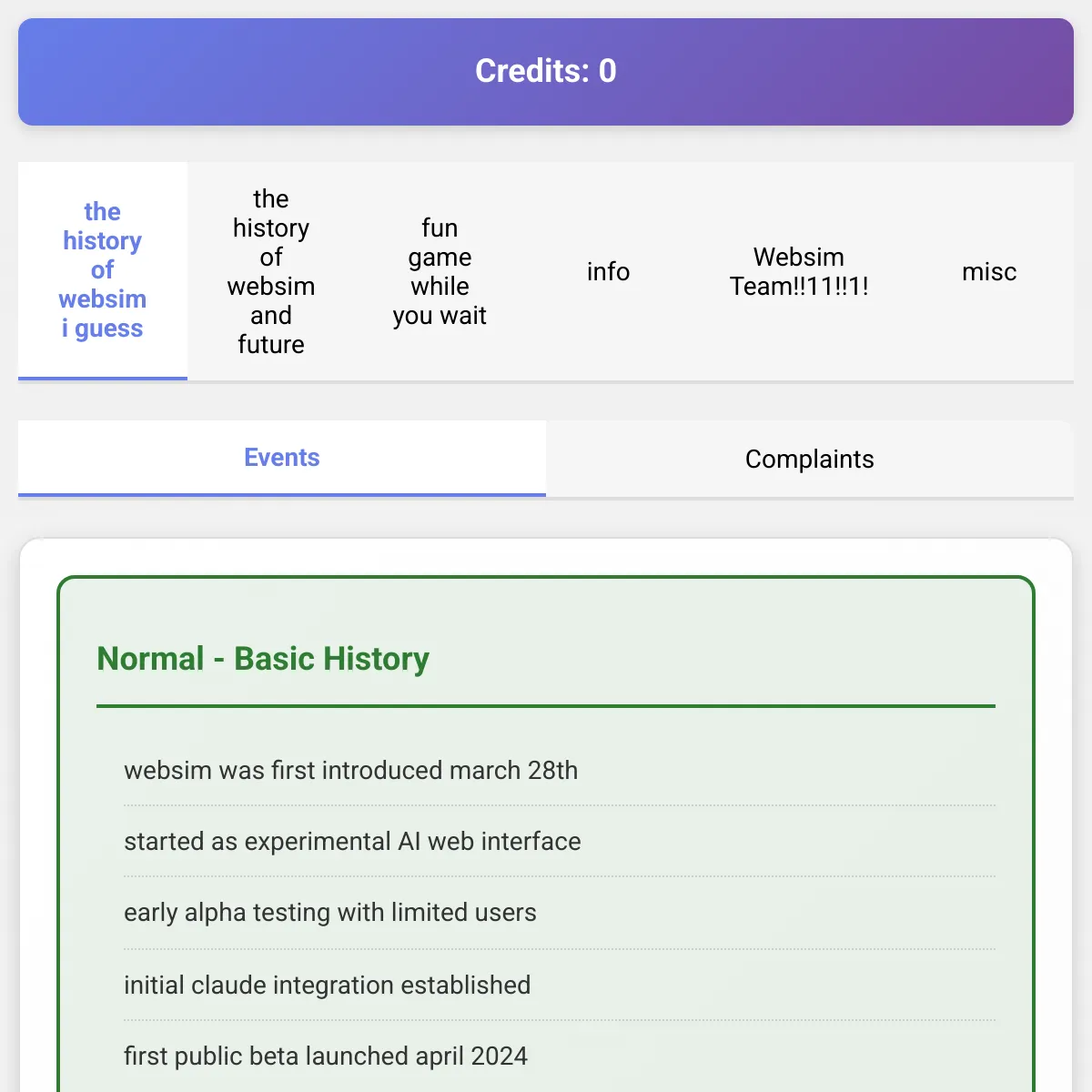The height and width of the screenshot is (1092, 1092).
Task: Show the Events sub-tab
Action: coord(282,458)
